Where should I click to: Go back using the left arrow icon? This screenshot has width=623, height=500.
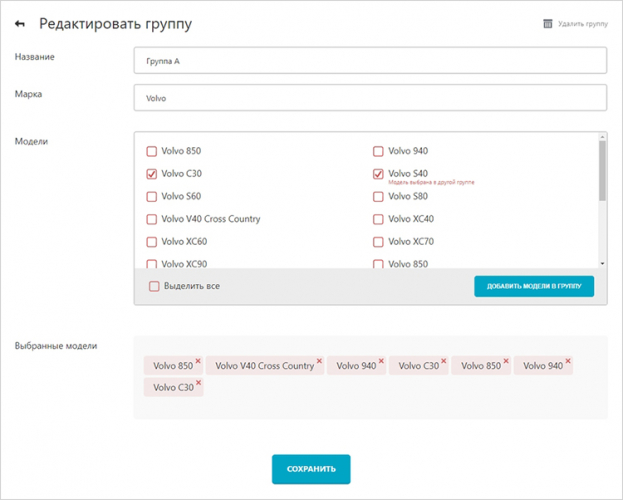coord(20,24)
